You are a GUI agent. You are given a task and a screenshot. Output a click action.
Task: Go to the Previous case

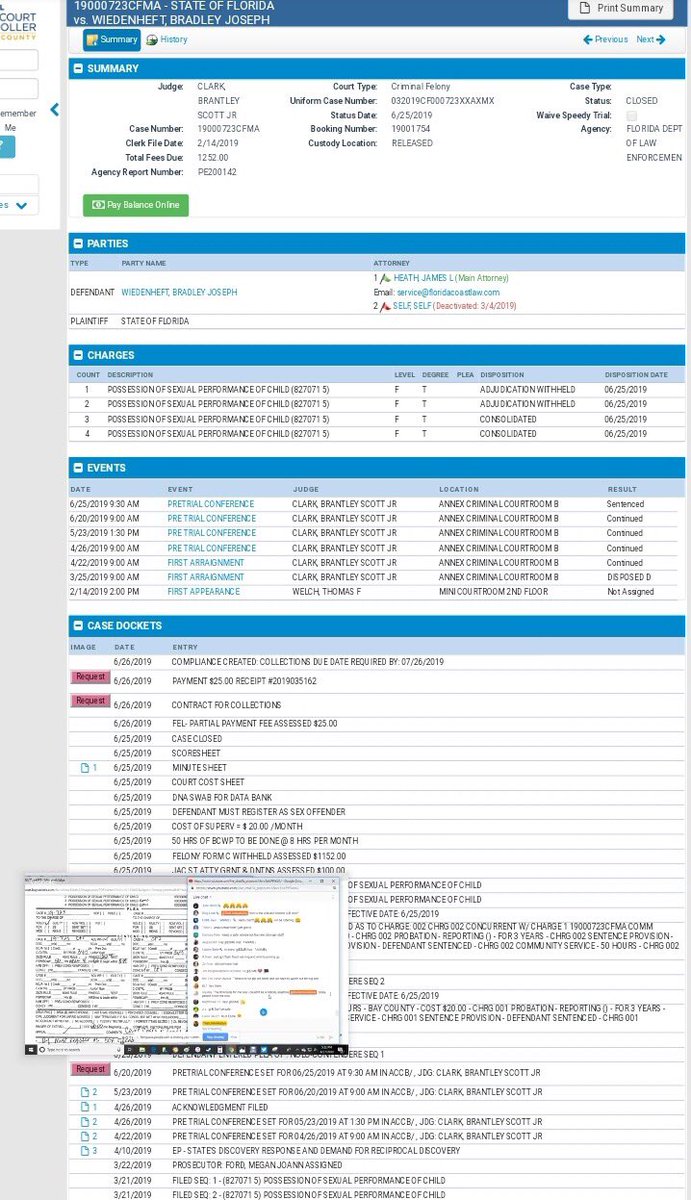pyautogui.click(x=605, y=40)
